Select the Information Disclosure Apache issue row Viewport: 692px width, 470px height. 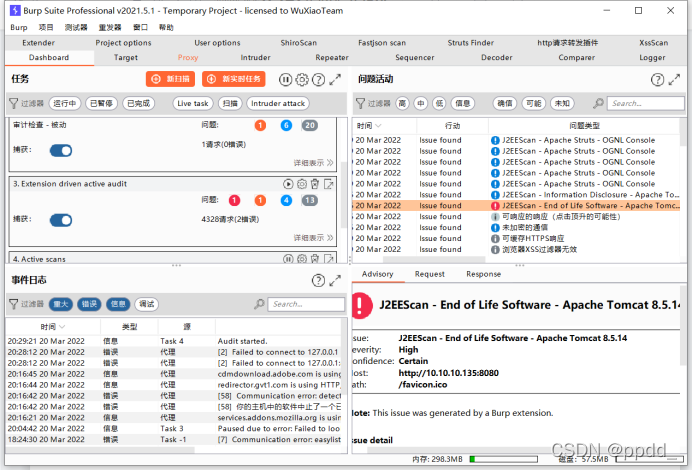coord(516,195)
